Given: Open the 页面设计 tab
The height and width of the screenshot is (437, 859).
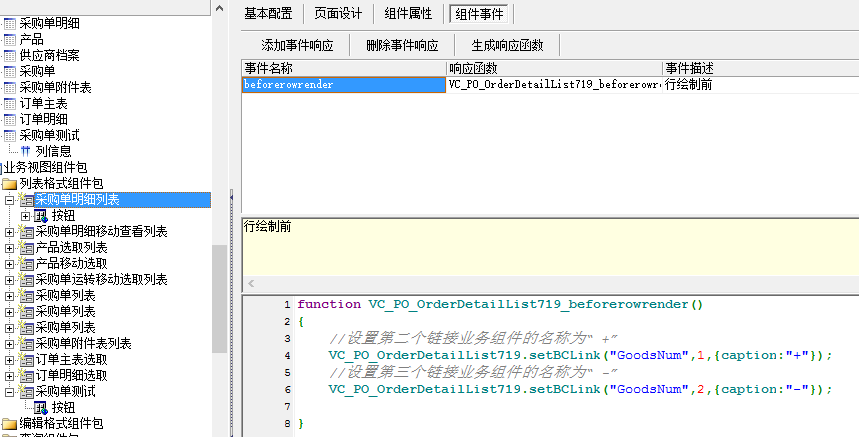Looking at the screenshot, I should (x=337, y=14).
